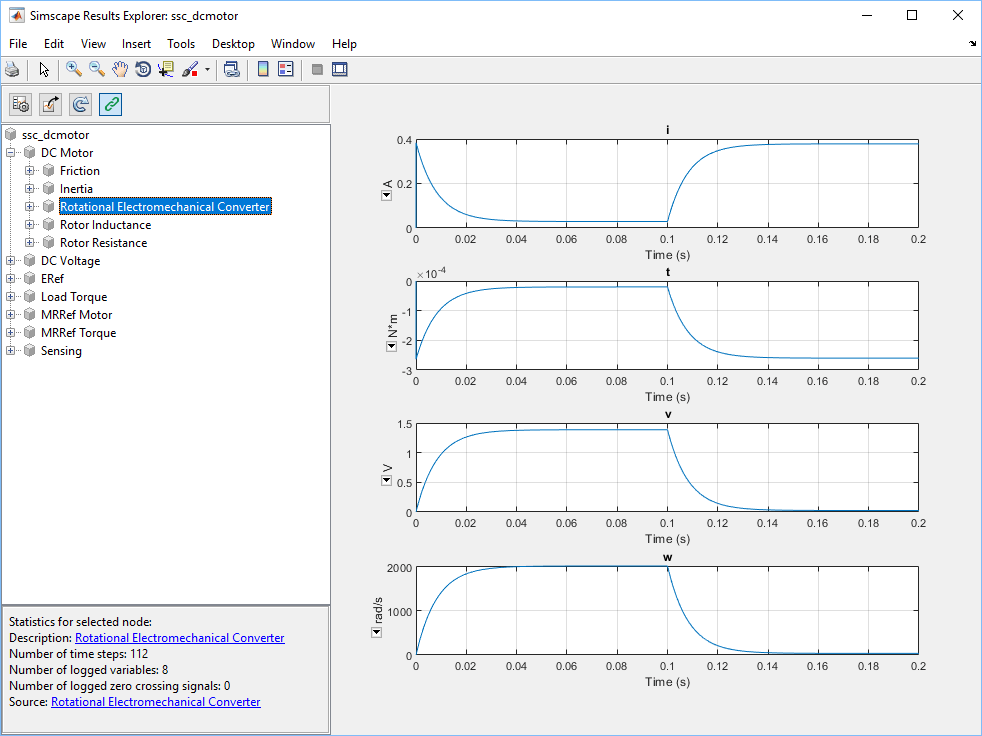Screen dimensions: 982x736
Task: Toggle the Brush data tool
Action: click(x=189, y=69)
